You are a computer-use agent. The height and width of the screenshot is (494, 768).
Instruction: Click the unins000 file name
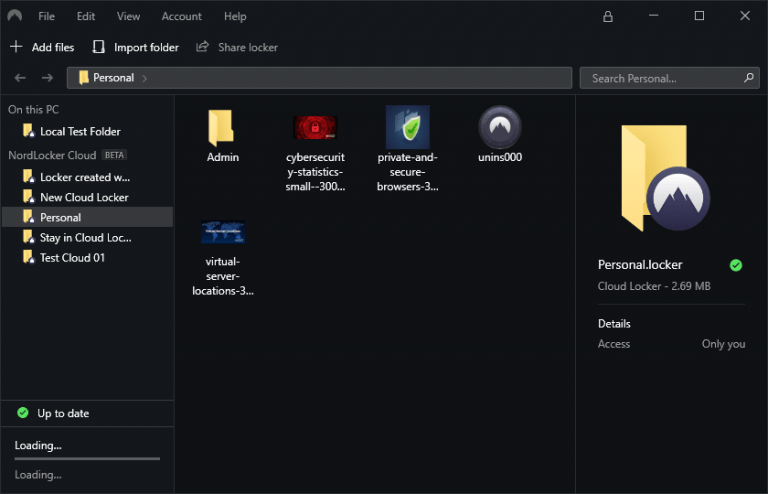click(500, 157)
